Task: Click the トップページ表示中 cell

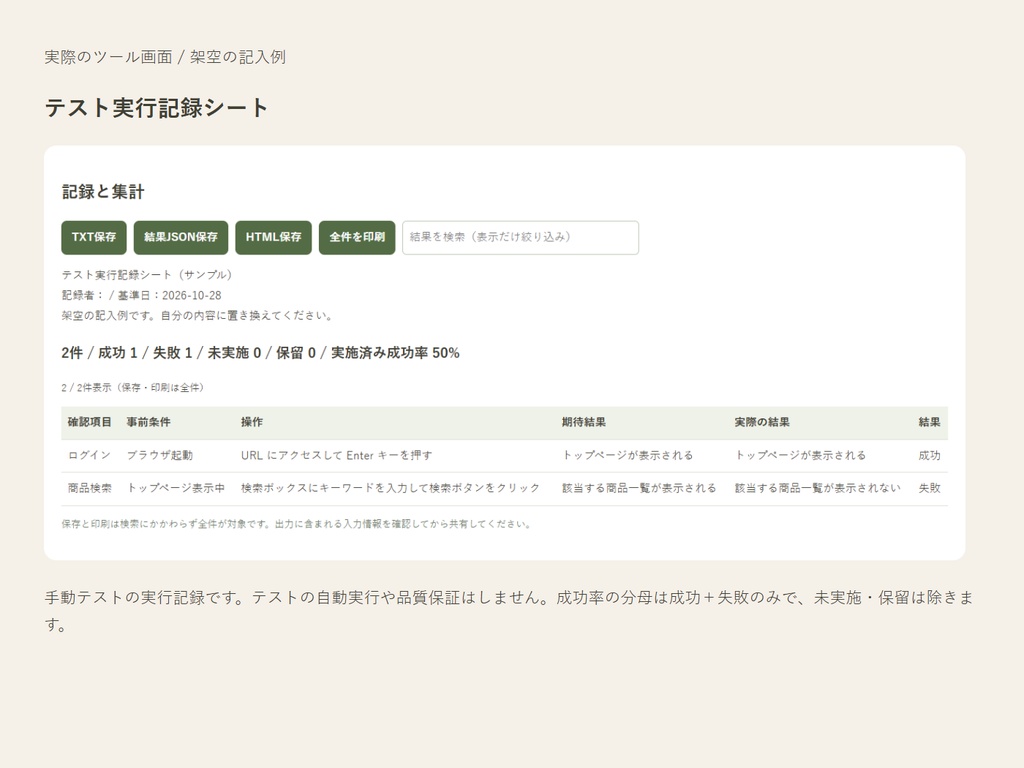Action: 176,488
